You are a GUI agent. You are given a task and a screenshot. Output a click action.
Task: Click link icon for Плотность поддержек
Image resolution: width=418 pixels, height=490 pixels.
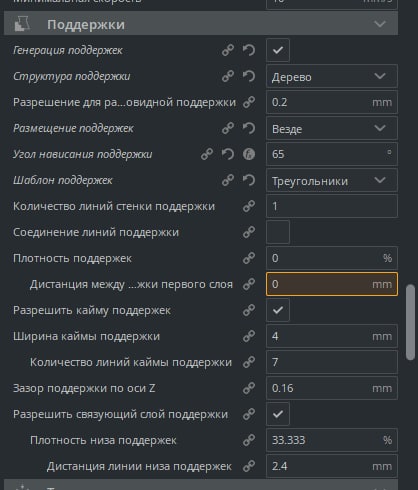click(249, 258)
